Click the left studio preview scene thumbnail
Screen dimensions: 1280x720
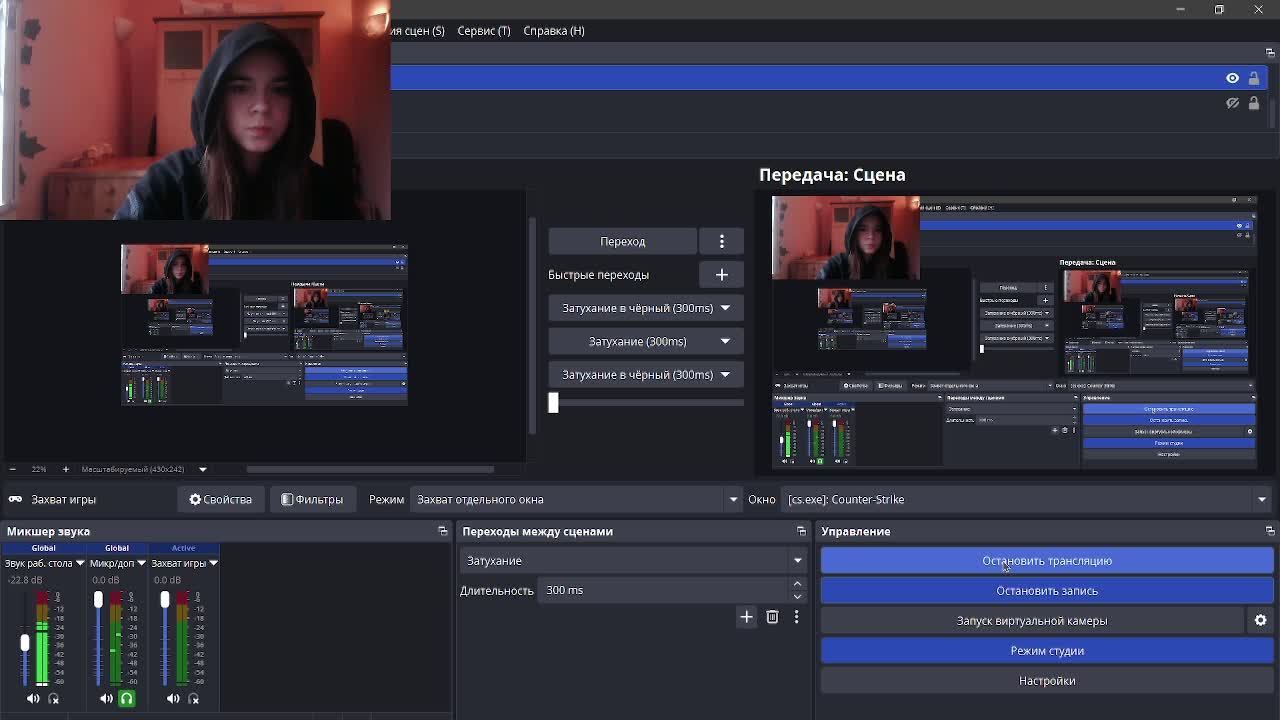click(x=264, y=325)
